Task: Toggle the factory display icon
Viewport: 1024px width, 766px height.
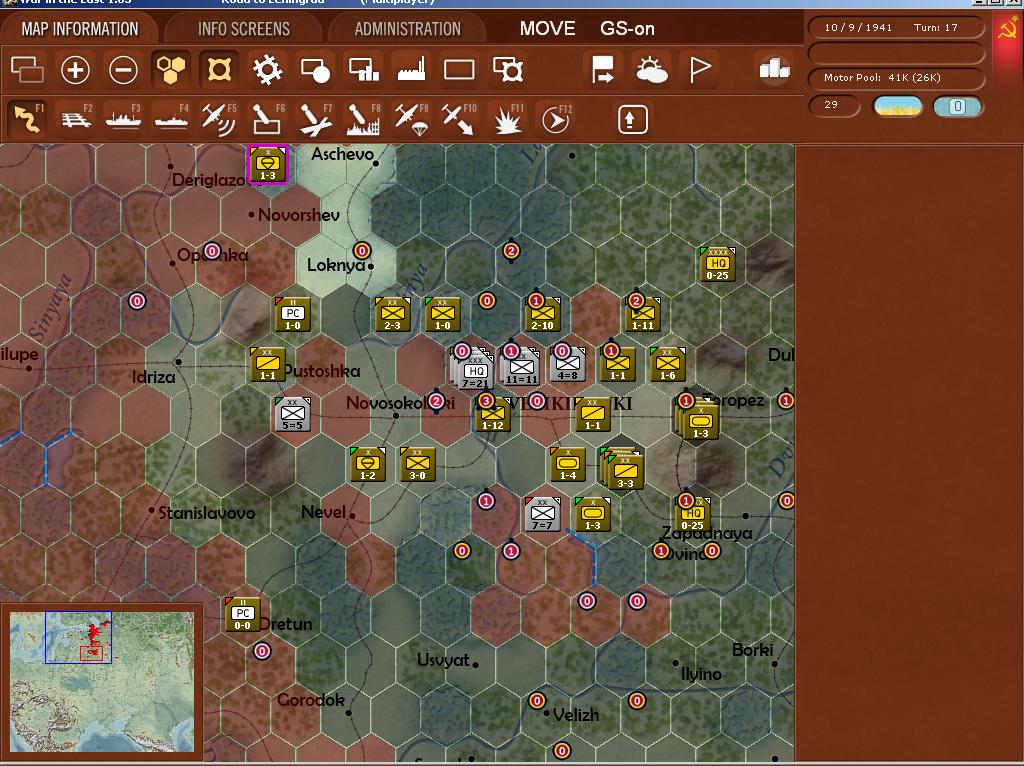Action: 411,69
